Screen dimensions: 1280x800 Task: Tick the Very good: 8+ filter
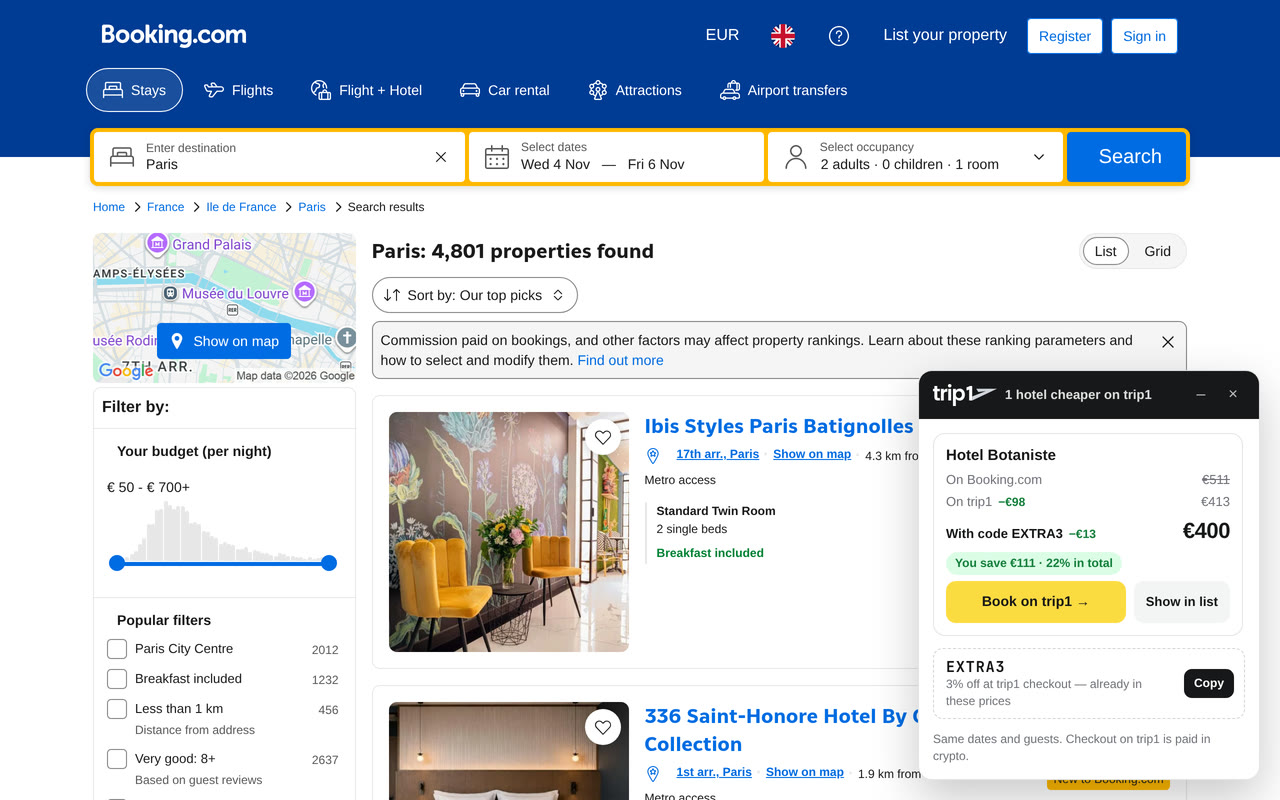point(117,759)
